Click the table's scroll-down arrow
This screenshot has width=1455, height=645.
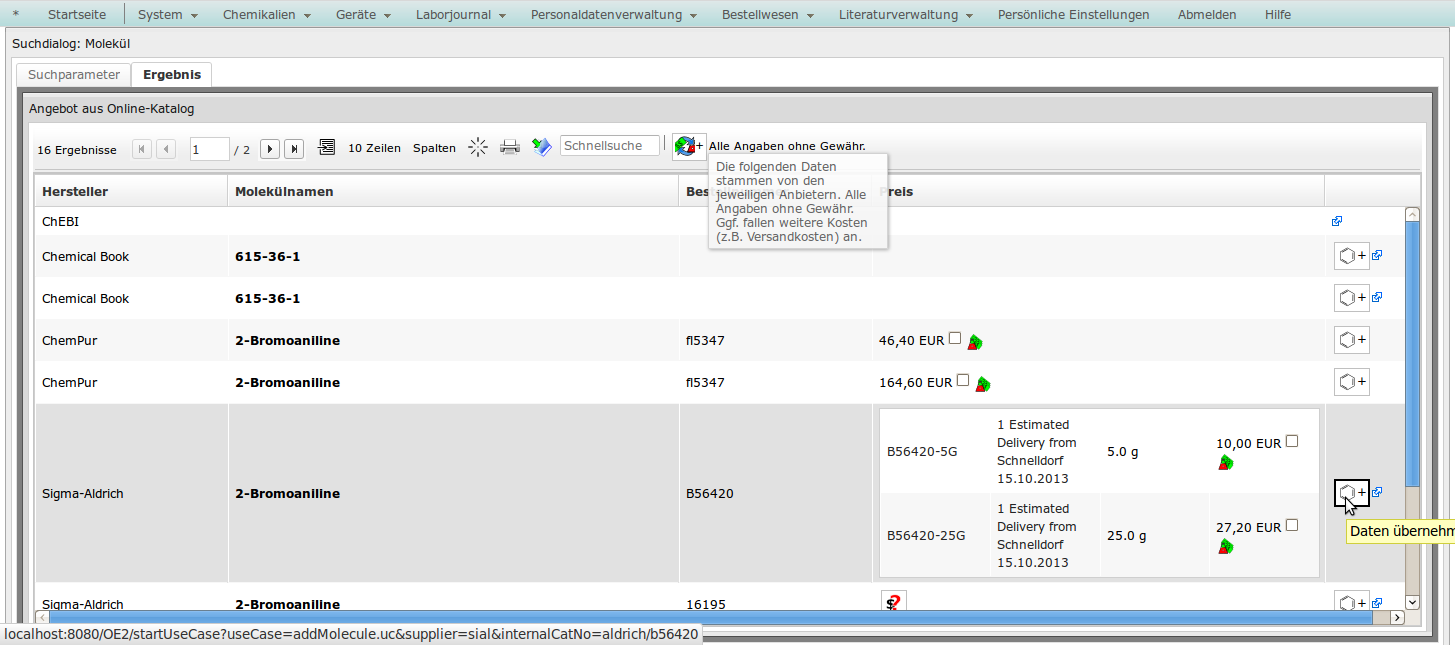(x=1412, y=602)
